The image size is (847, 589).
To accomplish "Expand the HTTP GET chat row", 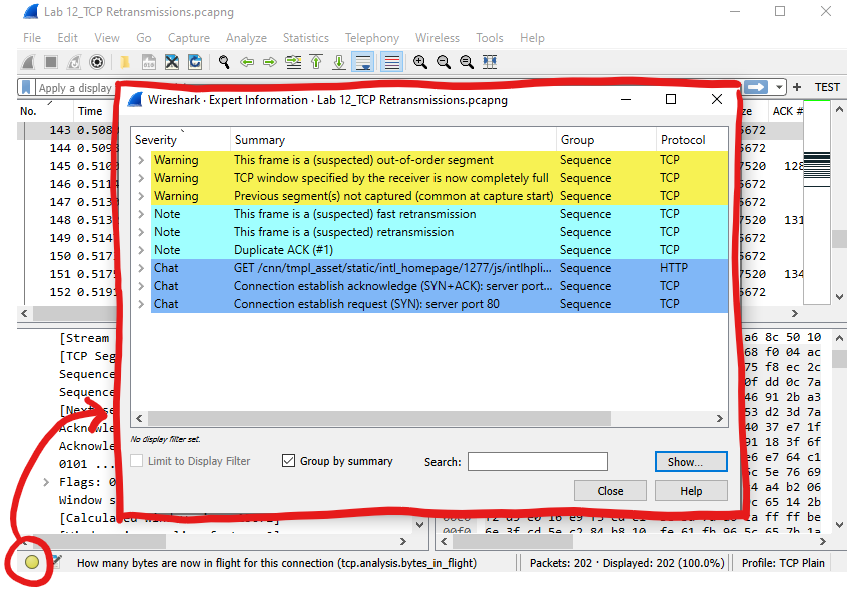I will click(x=141, y=268).
